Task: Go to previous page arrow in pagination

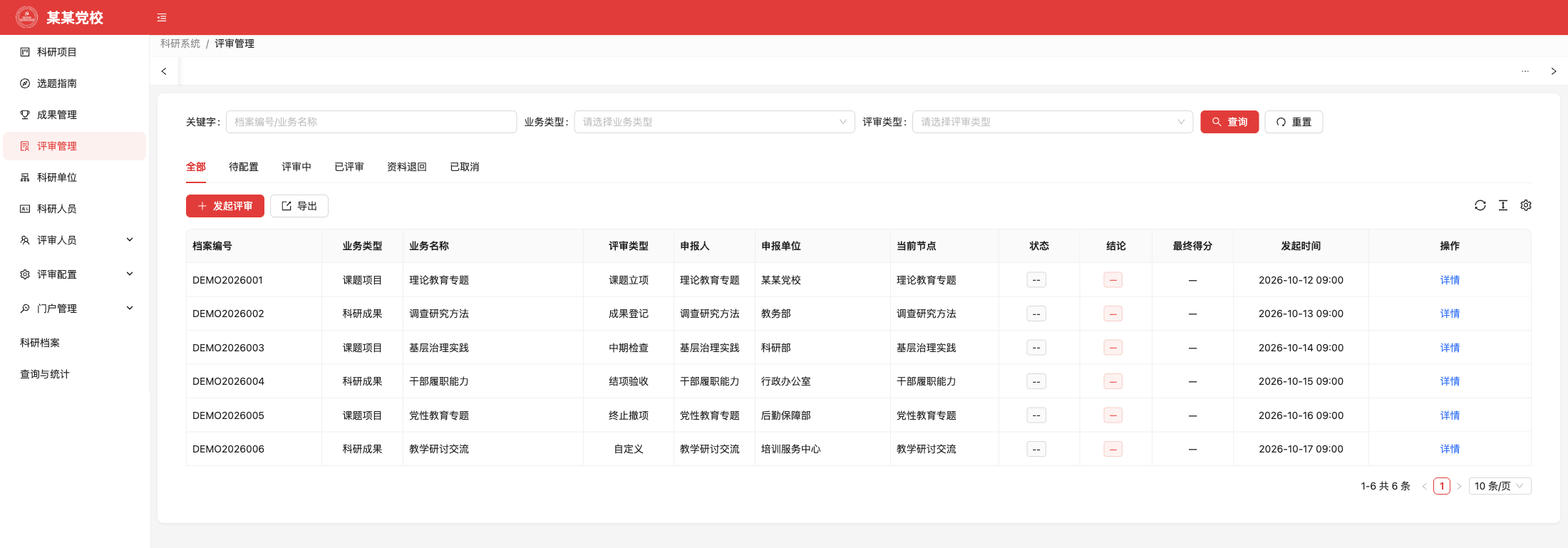Action: pyautogui.click(x=1425, y=486)
